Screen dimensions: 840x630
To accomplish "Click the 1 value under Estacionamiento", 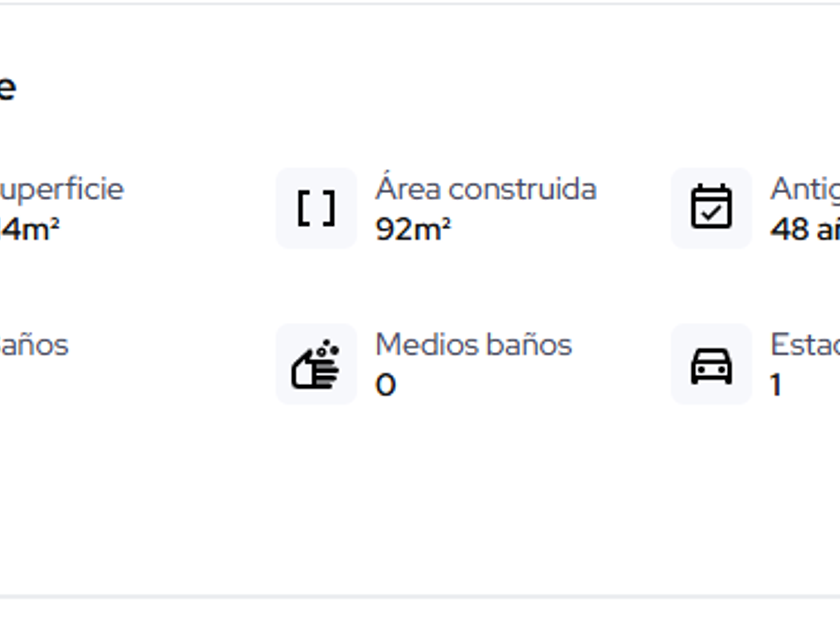I will (776, 385).
